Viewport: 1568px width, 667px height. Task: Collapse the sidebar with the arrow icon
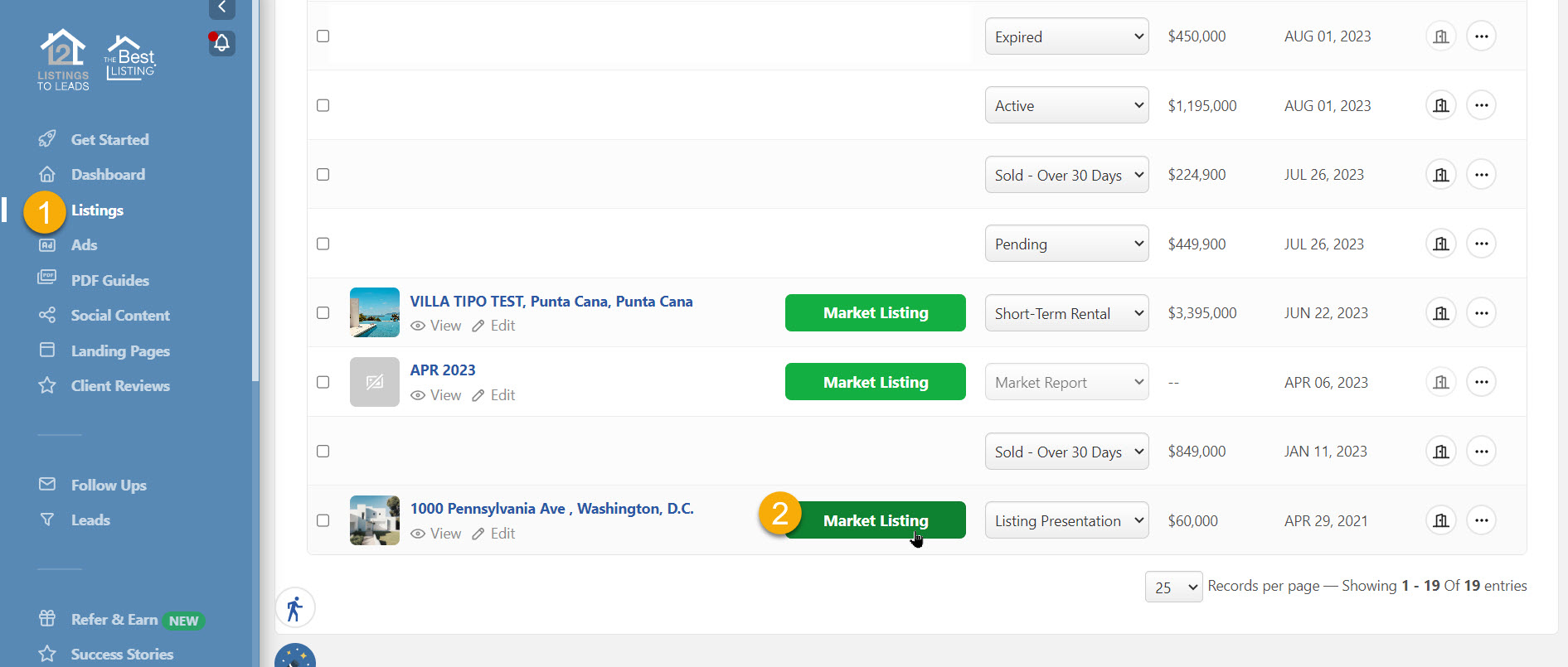(x=221, y=7)
